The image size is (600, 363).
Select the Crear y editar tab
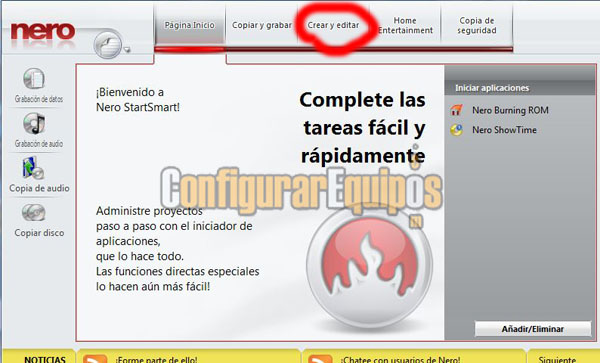click(333, 25)
